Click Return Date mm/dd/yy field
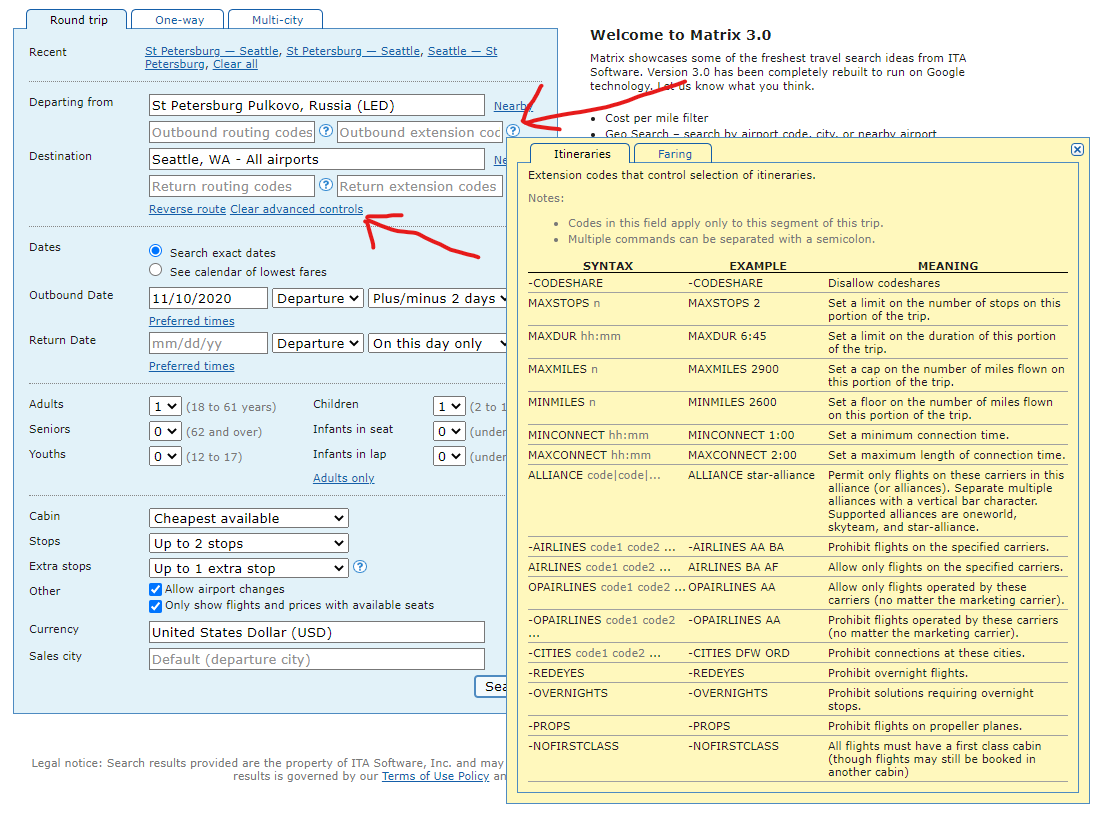Screen dimensions: 1116x825 tap(209, 343)
